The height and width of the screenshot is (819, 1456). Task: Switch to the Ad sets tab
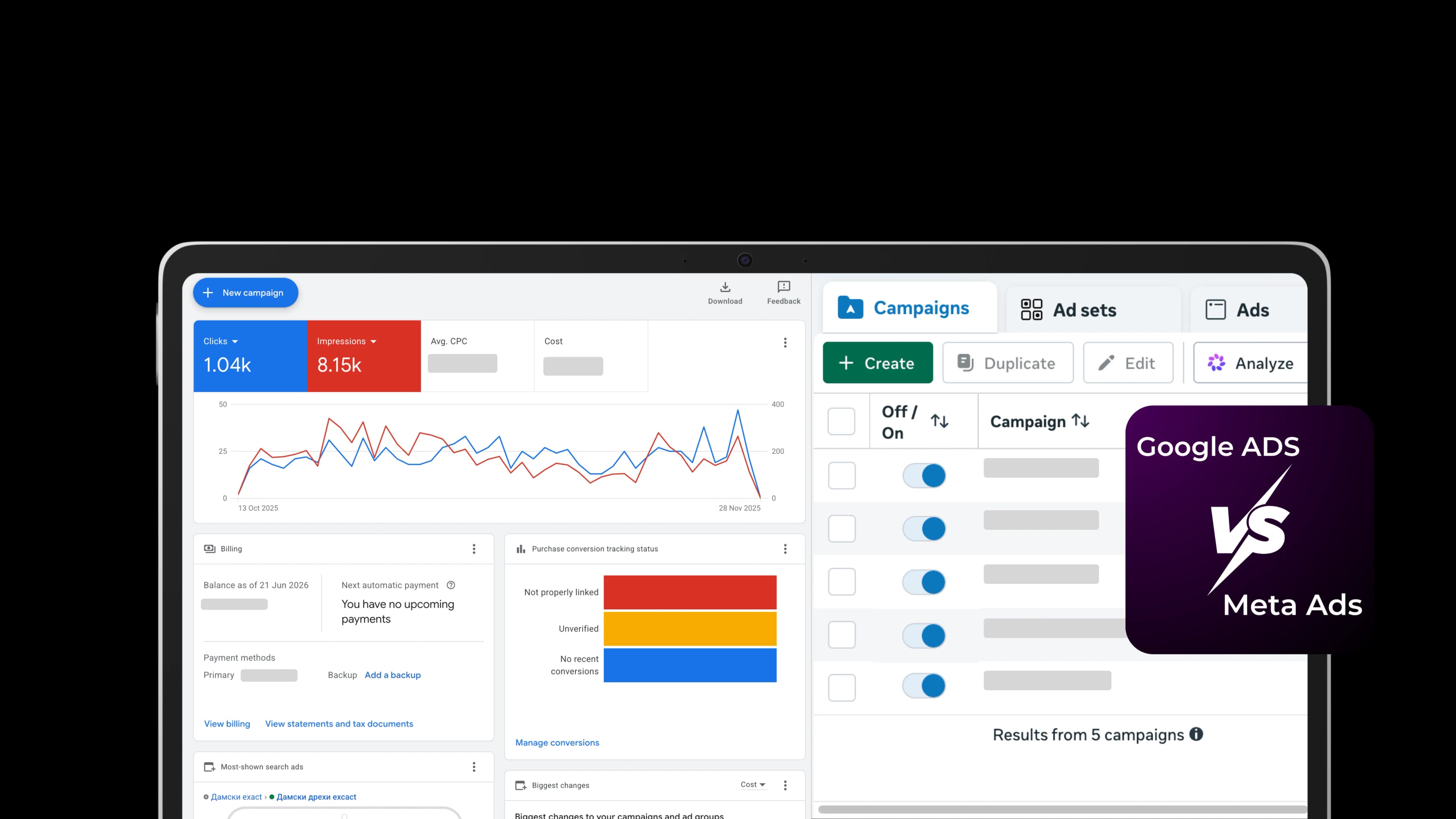point(1093,310)
